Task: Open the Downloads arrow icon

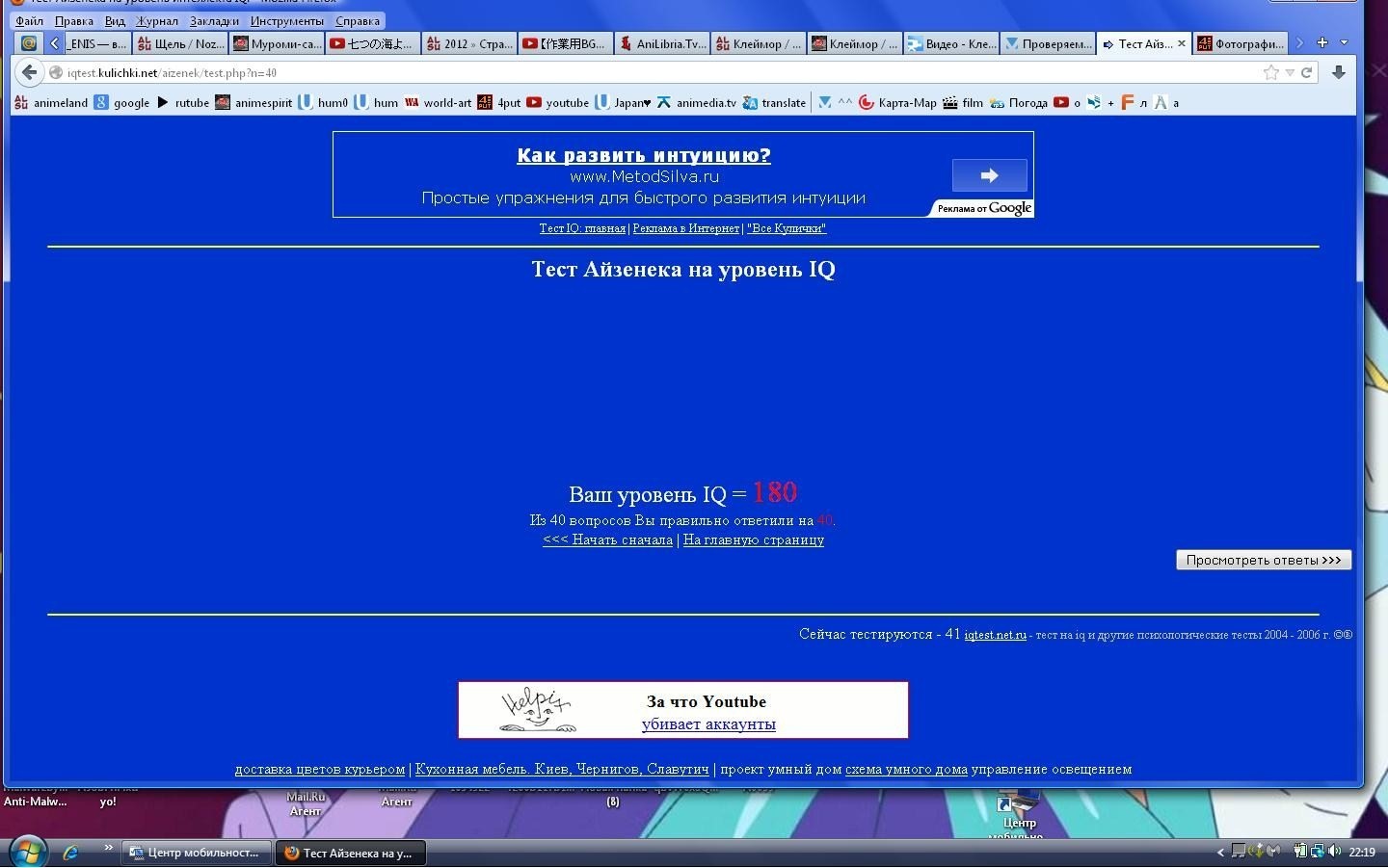Action: (x=1339, y=72)
